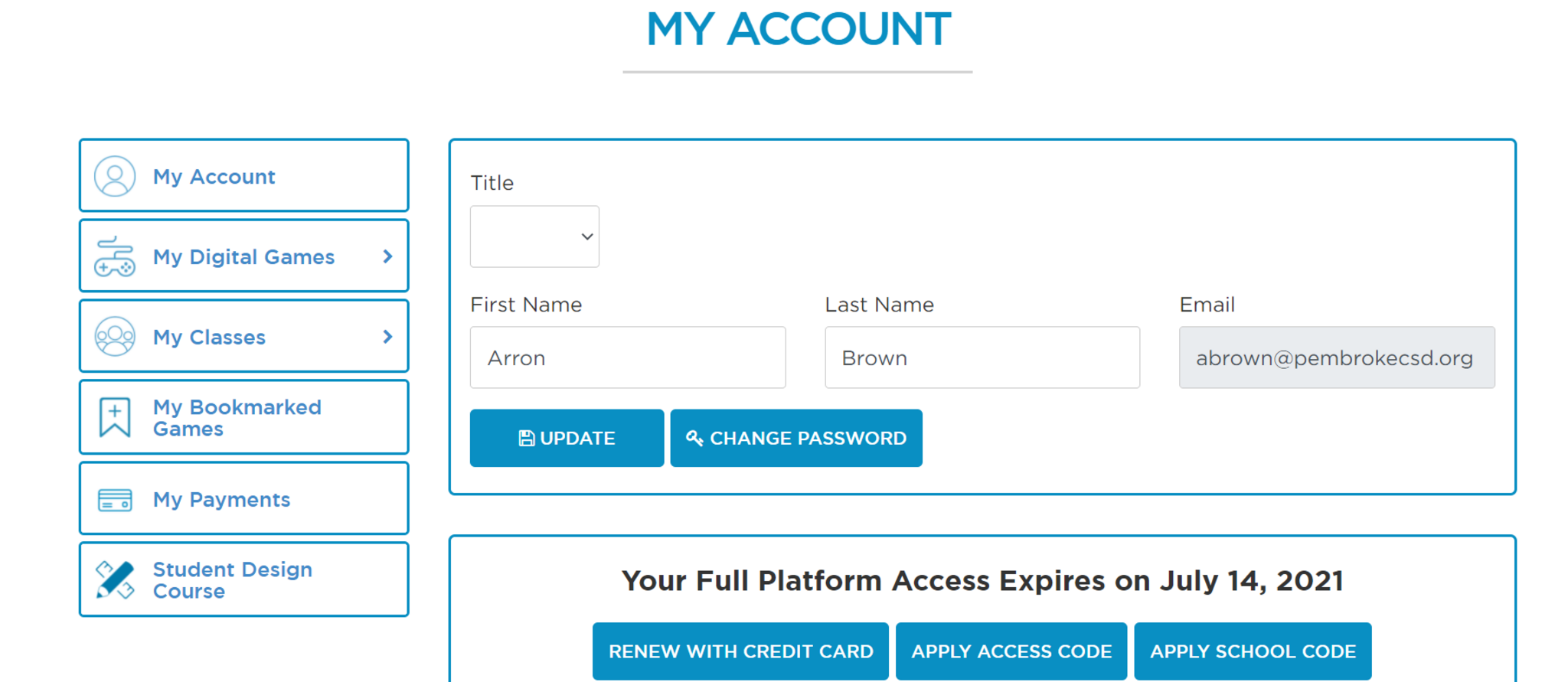
Task: Click the game controller icon
Action: coord(115,257)
